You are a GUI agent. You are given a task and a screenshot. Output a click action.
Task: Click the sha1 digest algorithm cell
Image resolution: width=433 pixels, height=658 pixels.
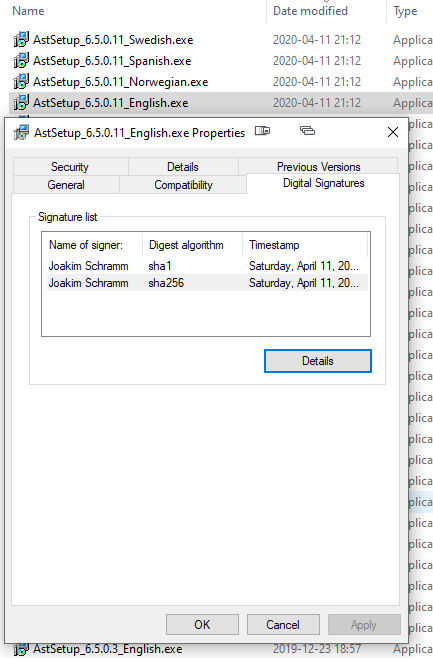tap(160, 266)
